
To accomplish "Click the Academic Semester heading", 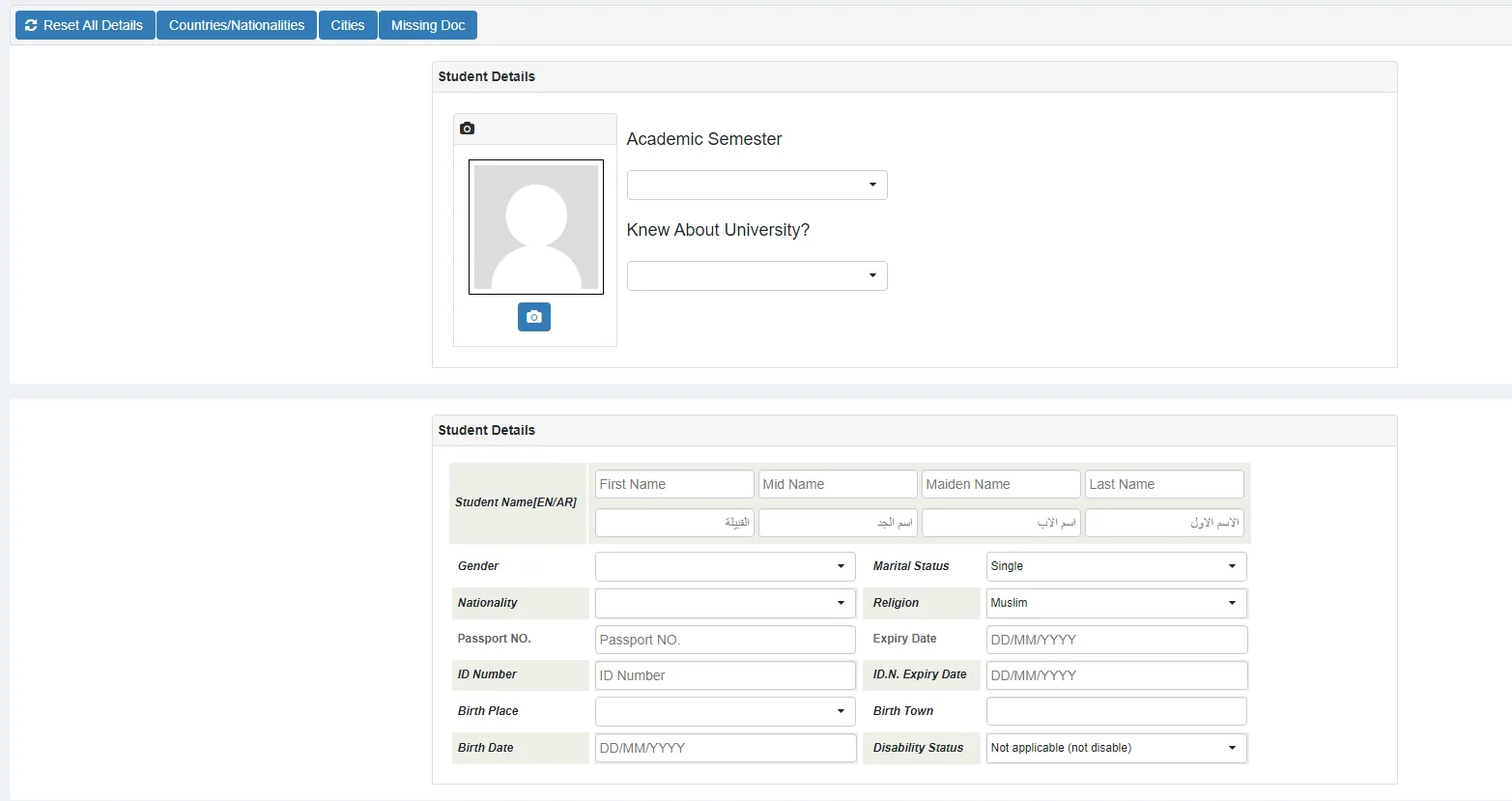I will 704,139.
